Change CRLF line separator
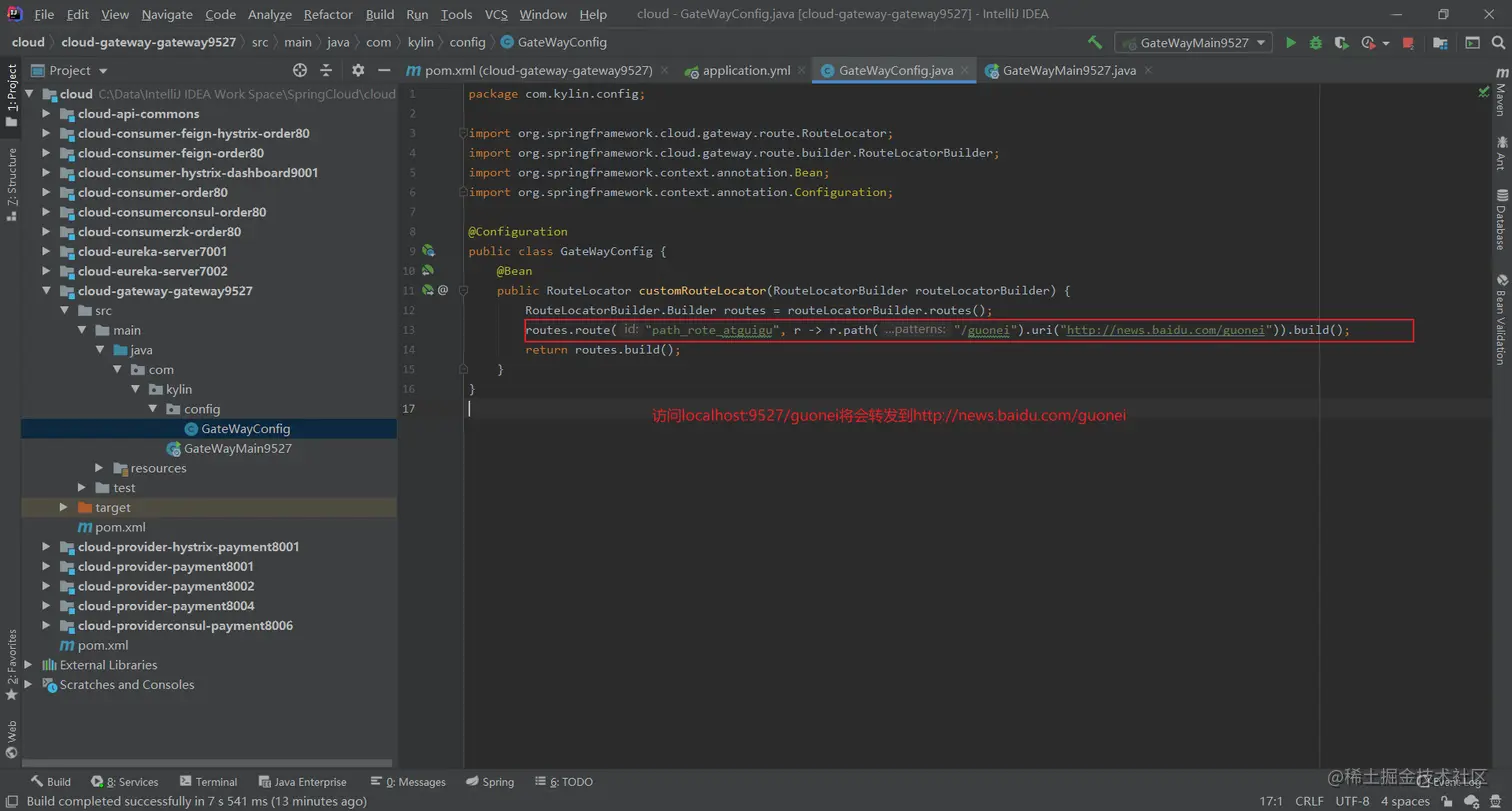Screen dimensions: 1512x811 point(1309,801)
